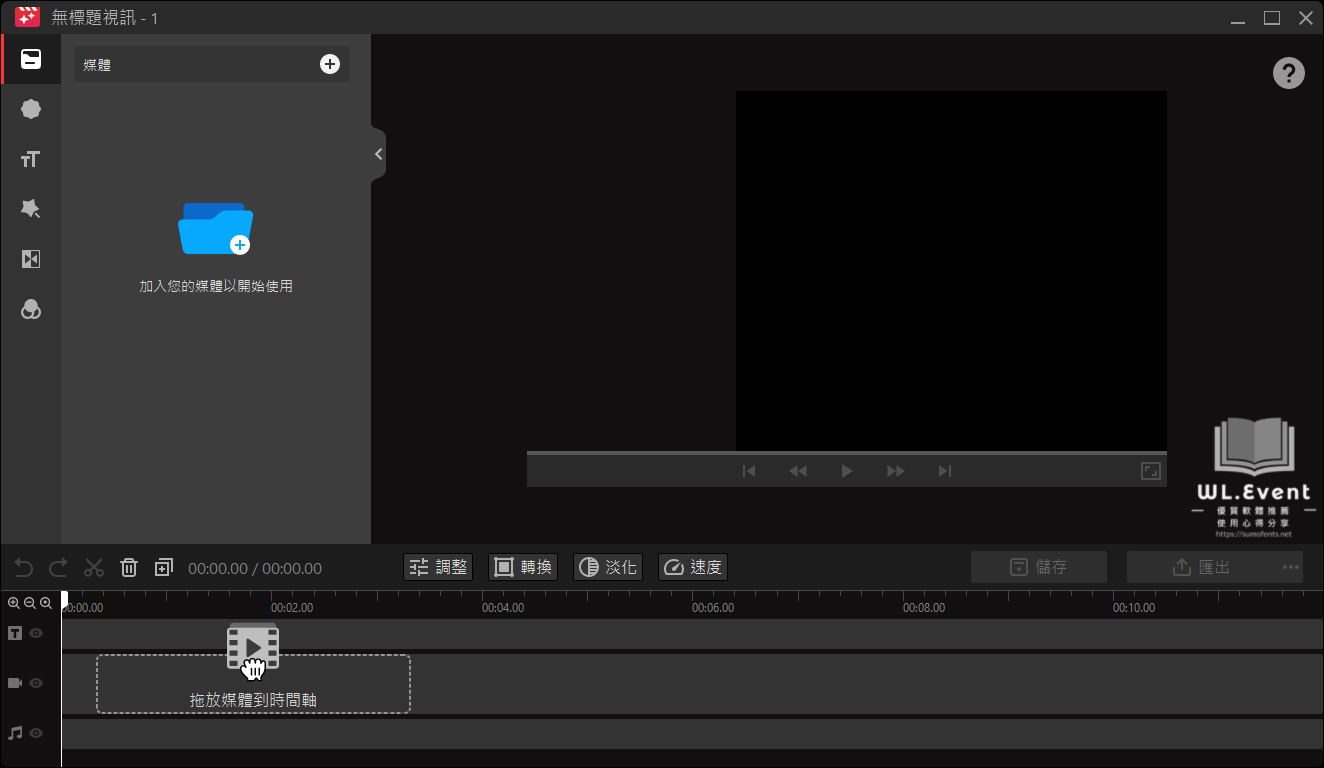Open the titles text sidebar panel
This screenshot has width=1324, height=768.
pyautogui.click(x=31, y=159)
